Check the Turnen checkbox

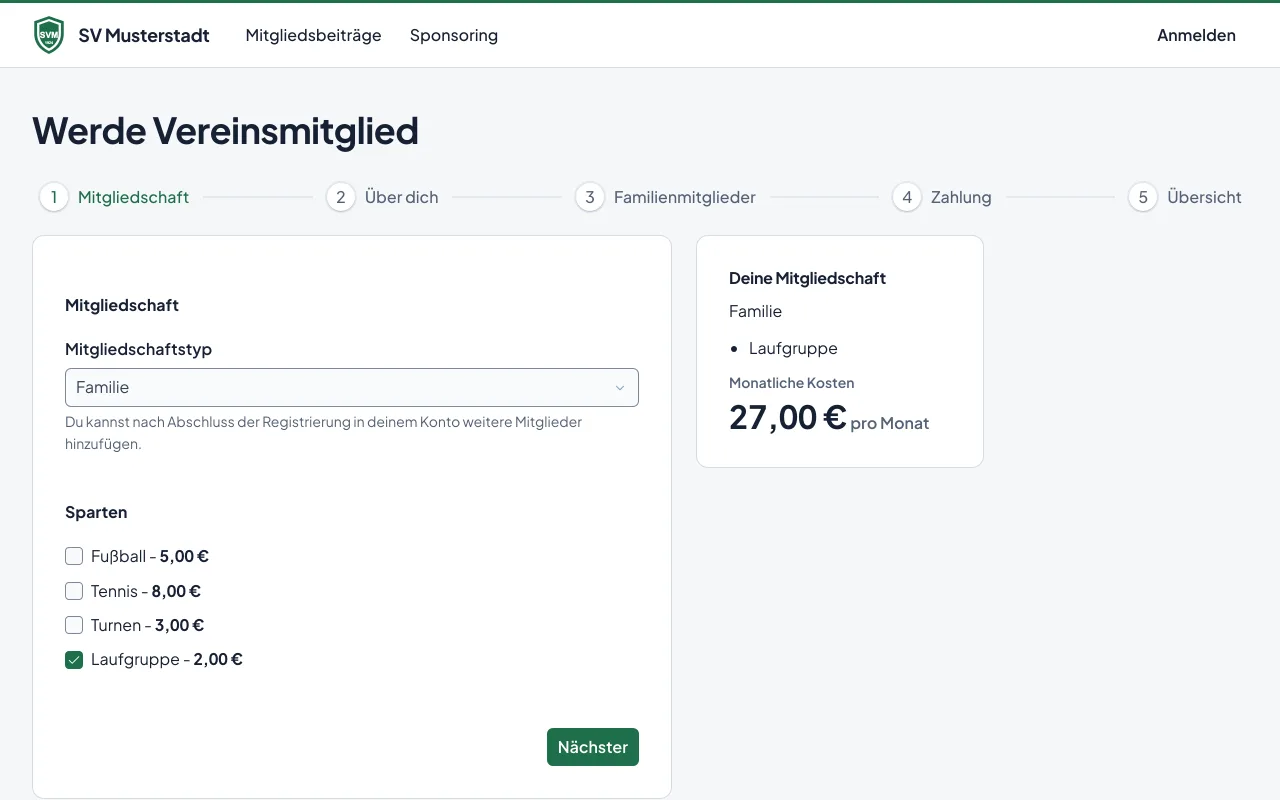click(x=74, y=625)
